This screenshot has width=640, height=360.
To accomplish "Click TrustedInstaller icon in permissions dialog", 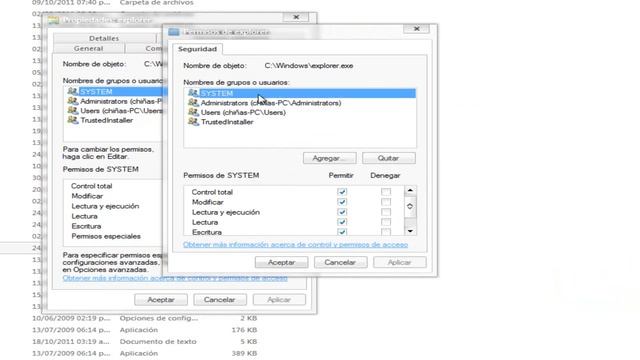I will coord(193,121).
